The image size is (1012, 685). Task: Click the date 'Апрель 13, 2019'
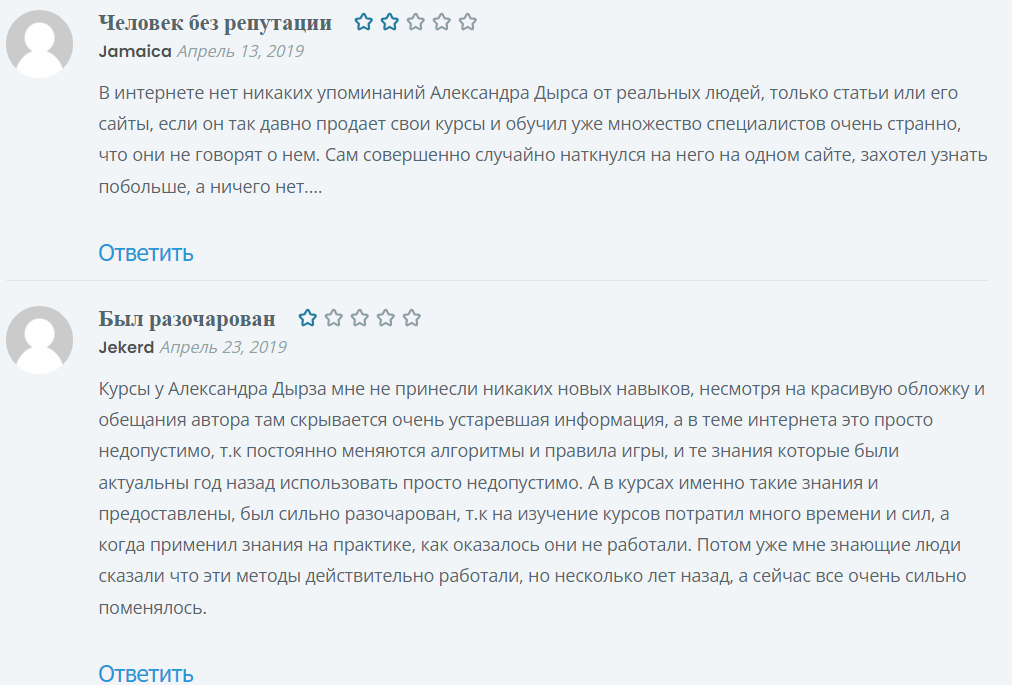(240, 52)
